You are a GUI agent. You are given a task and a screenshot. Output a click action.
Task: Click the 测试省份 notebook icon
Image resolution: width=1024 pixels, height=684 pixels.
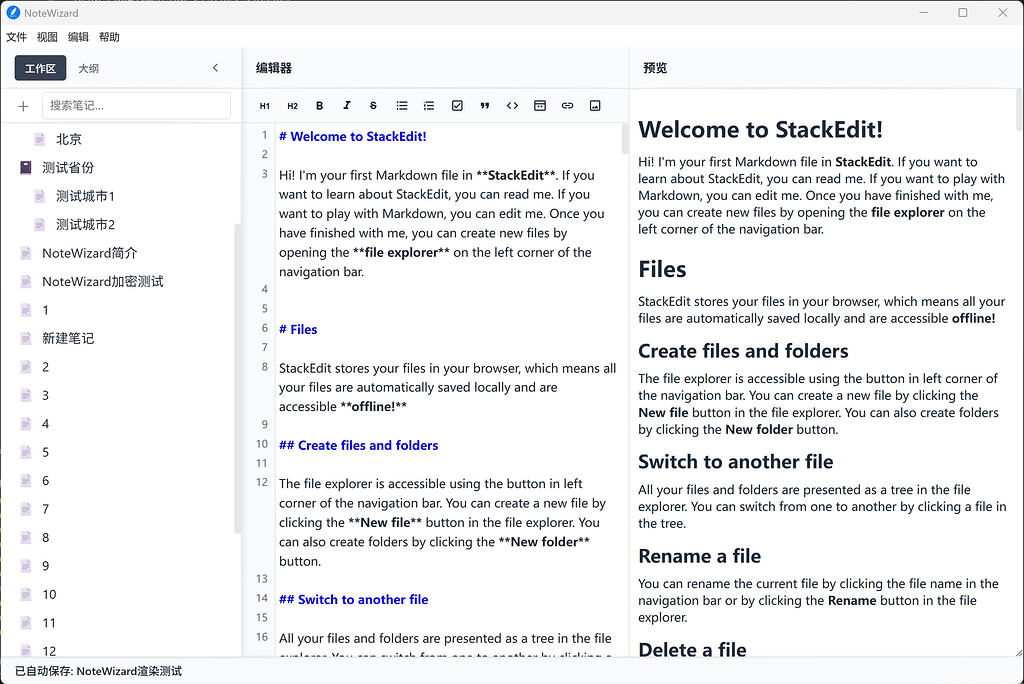(x=25, y=168)
